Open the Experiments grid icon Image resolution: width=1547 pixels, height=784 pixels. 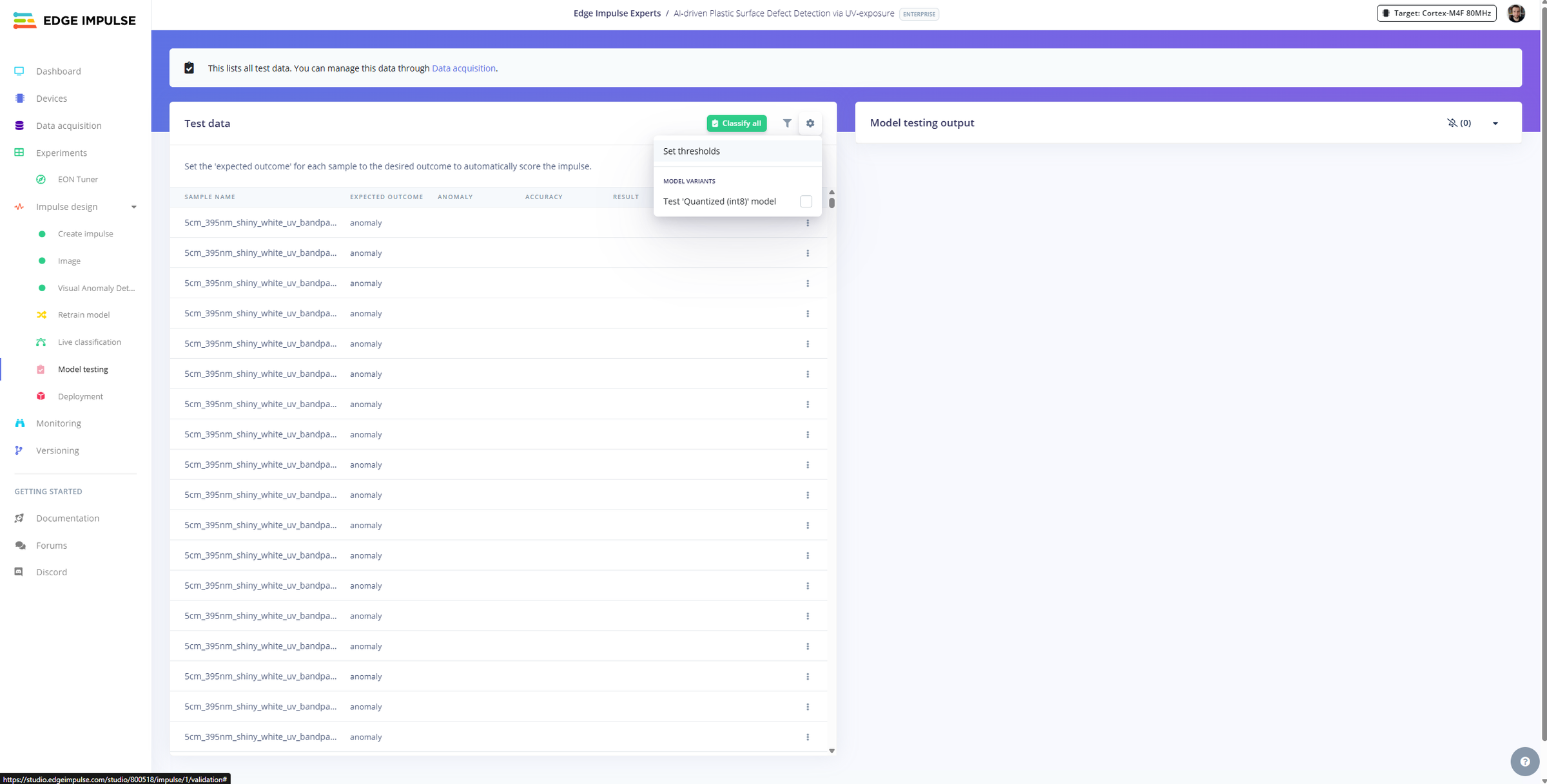click(x=19, y=153)
